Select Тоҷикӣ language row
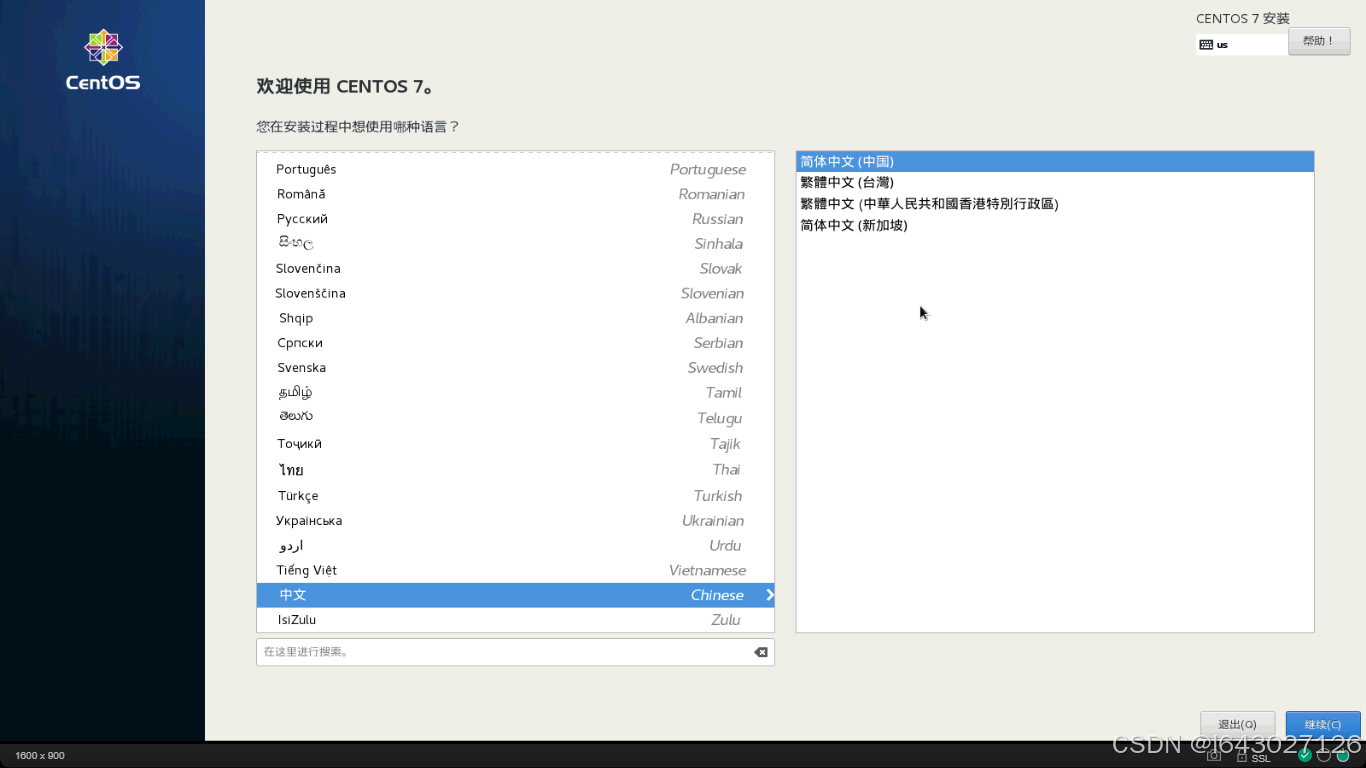Viewport: 1366px width, 768px height. [515, 444]
